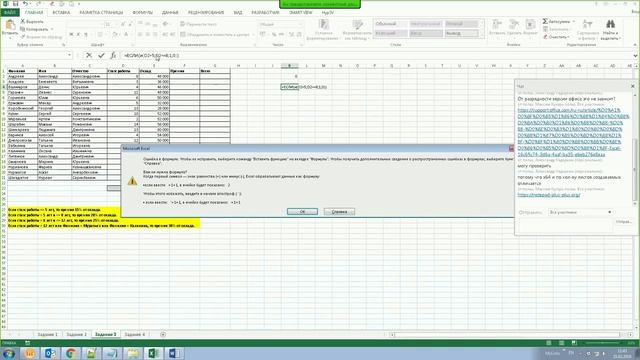Toggle Wrap Text (Перенести текст)

(x=199, y=24)
